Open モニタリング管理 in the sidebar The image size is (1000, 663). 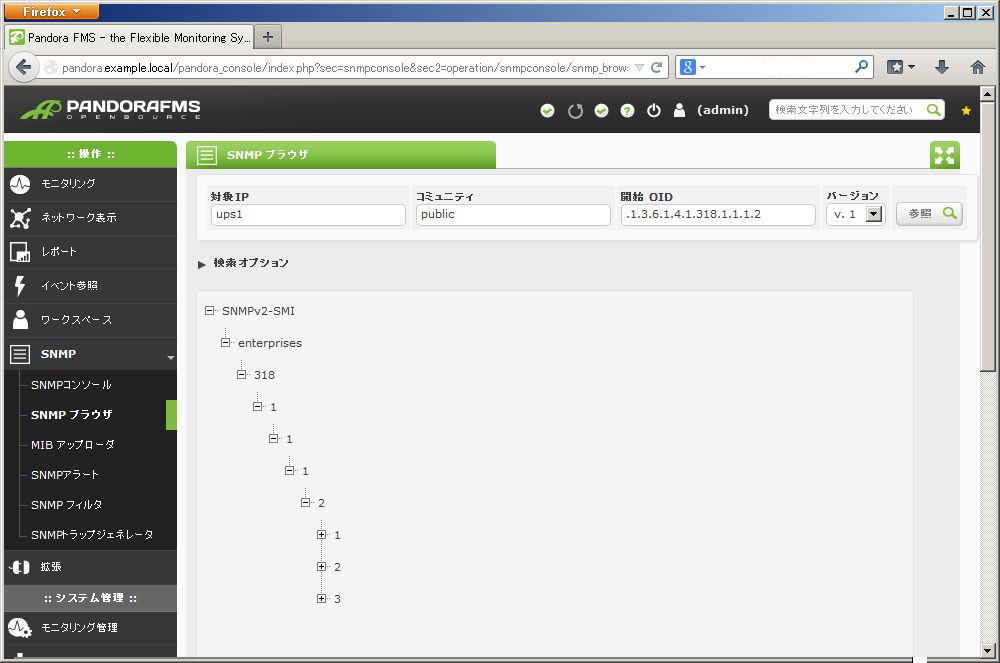point(79,628)
